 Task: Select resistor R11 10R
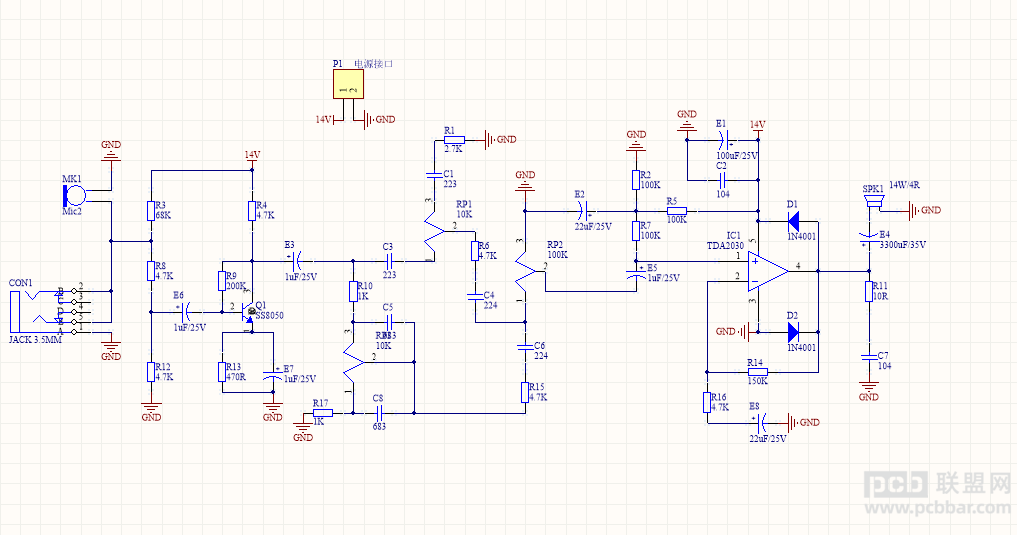pos(869,291)
